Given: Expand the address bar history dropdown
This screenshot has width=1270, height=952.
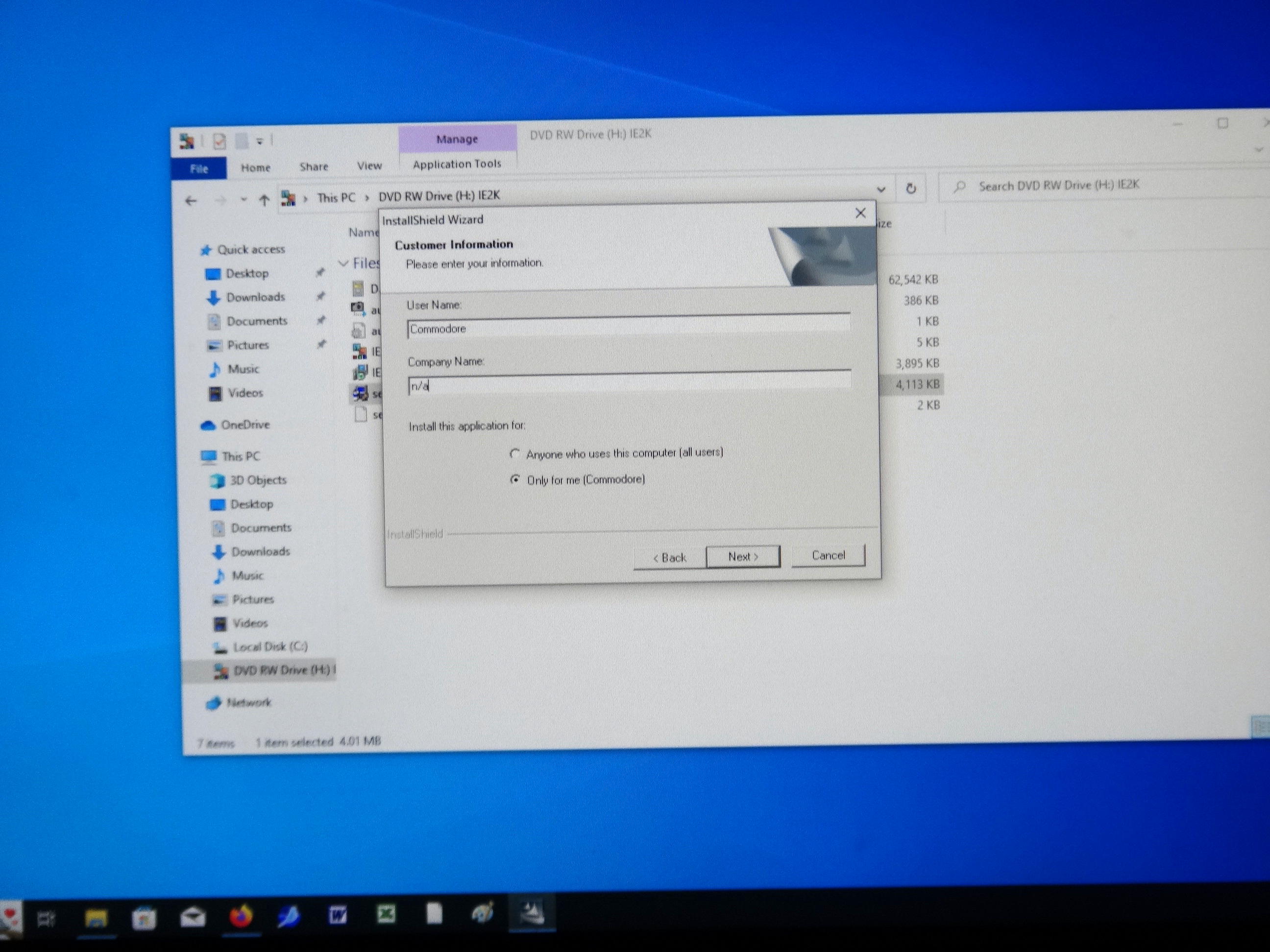Looking at the screenshot, I should coord(881,190).
